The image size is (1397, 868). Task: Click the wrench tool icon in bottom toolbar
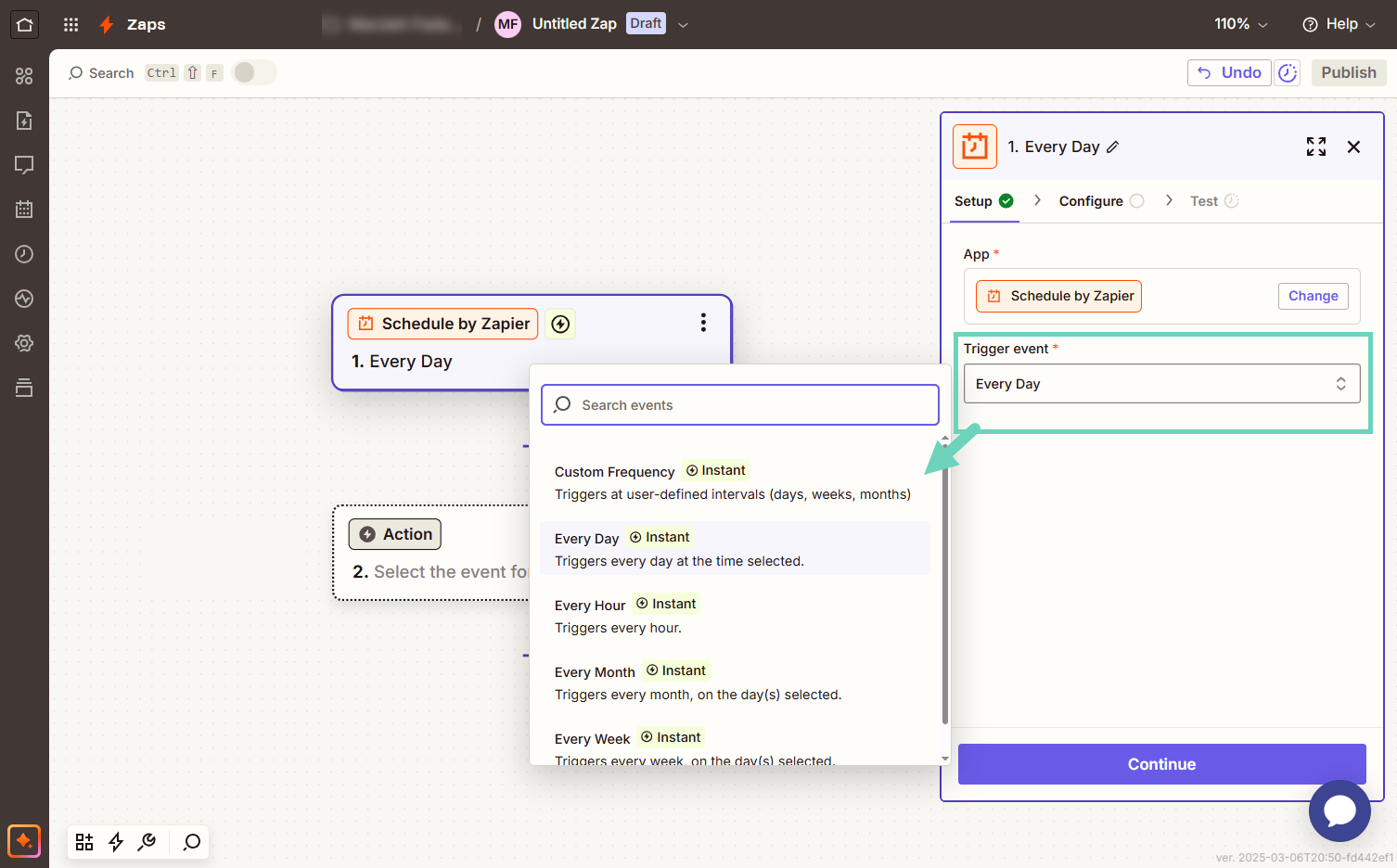point(147,842)
